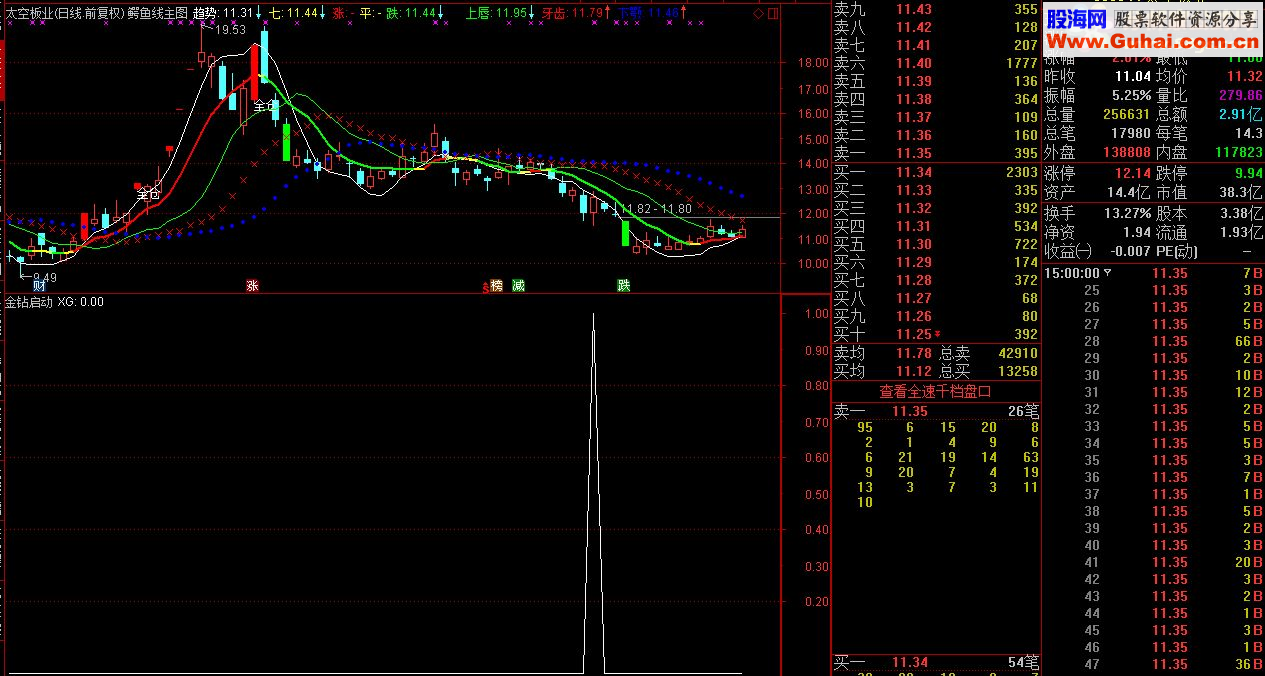
Task: Click order size 95 in the sell queue
Action: click(x=865, y=427)
